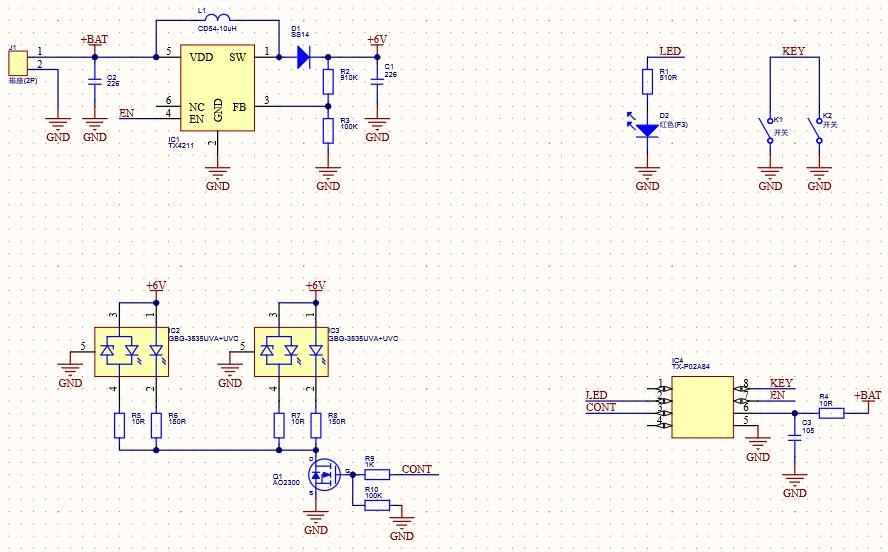
Task: Select resistor R9 on the CONT line
Action: [x=377, y=474]
